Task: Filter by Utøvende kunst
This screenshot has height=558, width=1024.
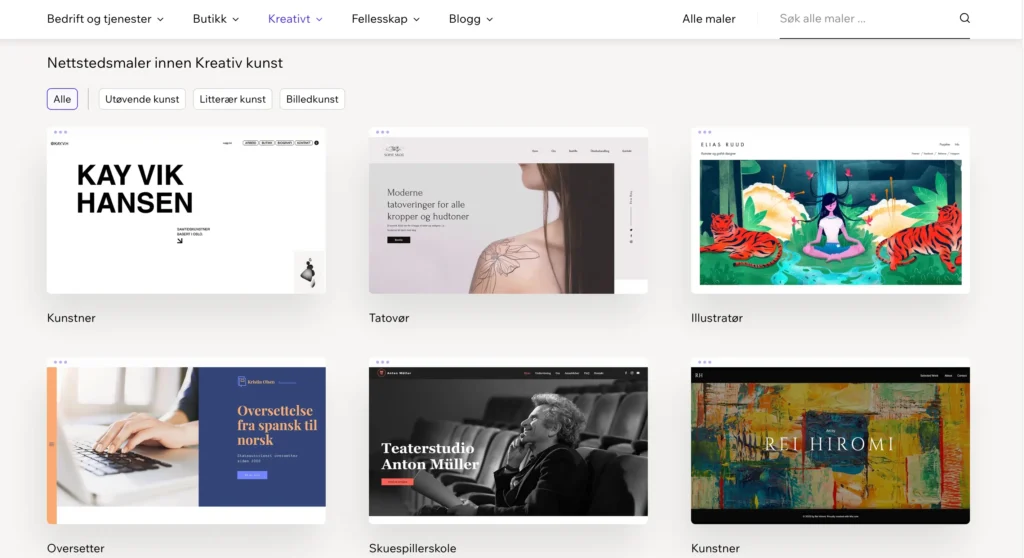Action: 142,99
